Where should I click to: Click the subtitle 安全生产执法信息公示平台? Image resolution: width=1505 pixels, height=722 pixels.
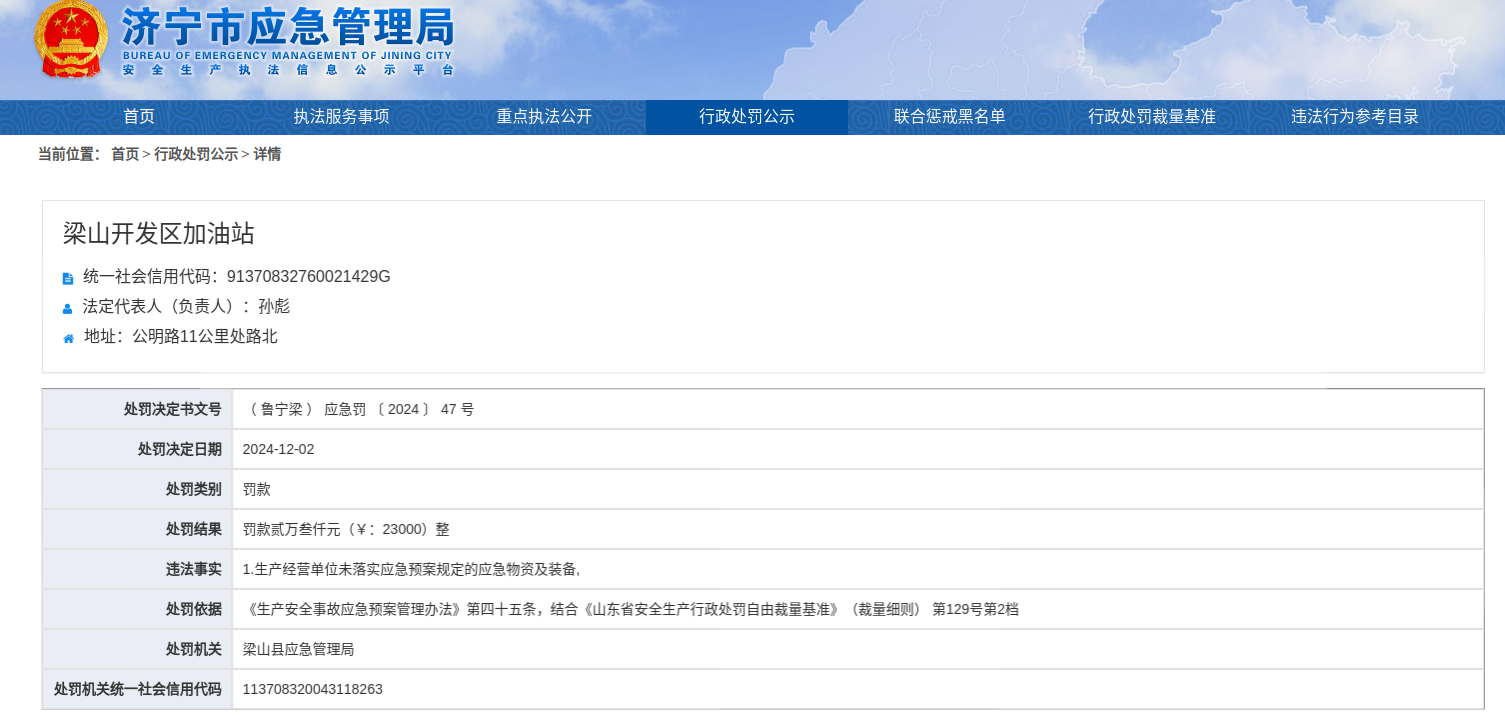(x=288, y=70)
